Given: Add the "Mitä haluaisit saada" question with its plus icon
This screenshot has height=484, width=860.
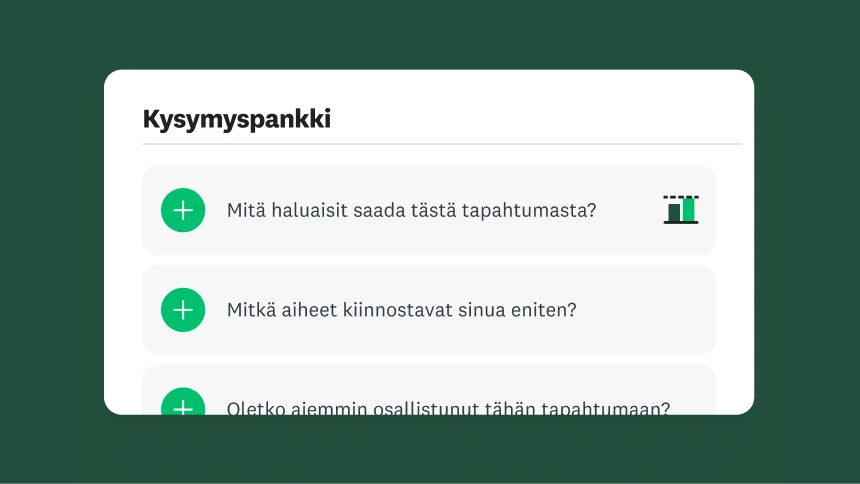Looking at the screenshot, I should pyautogui.click(x=183, y=210).
